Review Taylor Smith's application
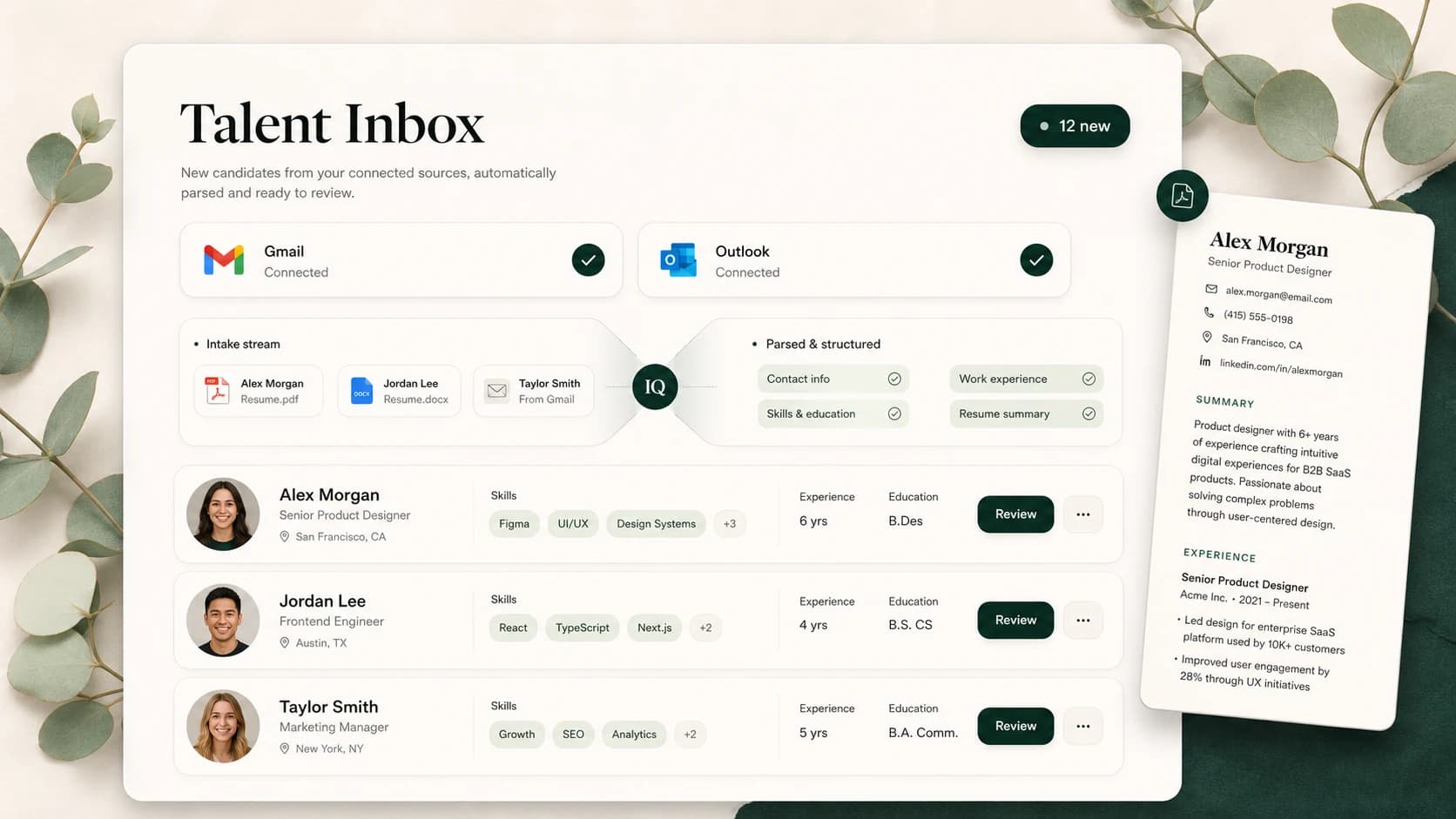 tap(1015, 726)
